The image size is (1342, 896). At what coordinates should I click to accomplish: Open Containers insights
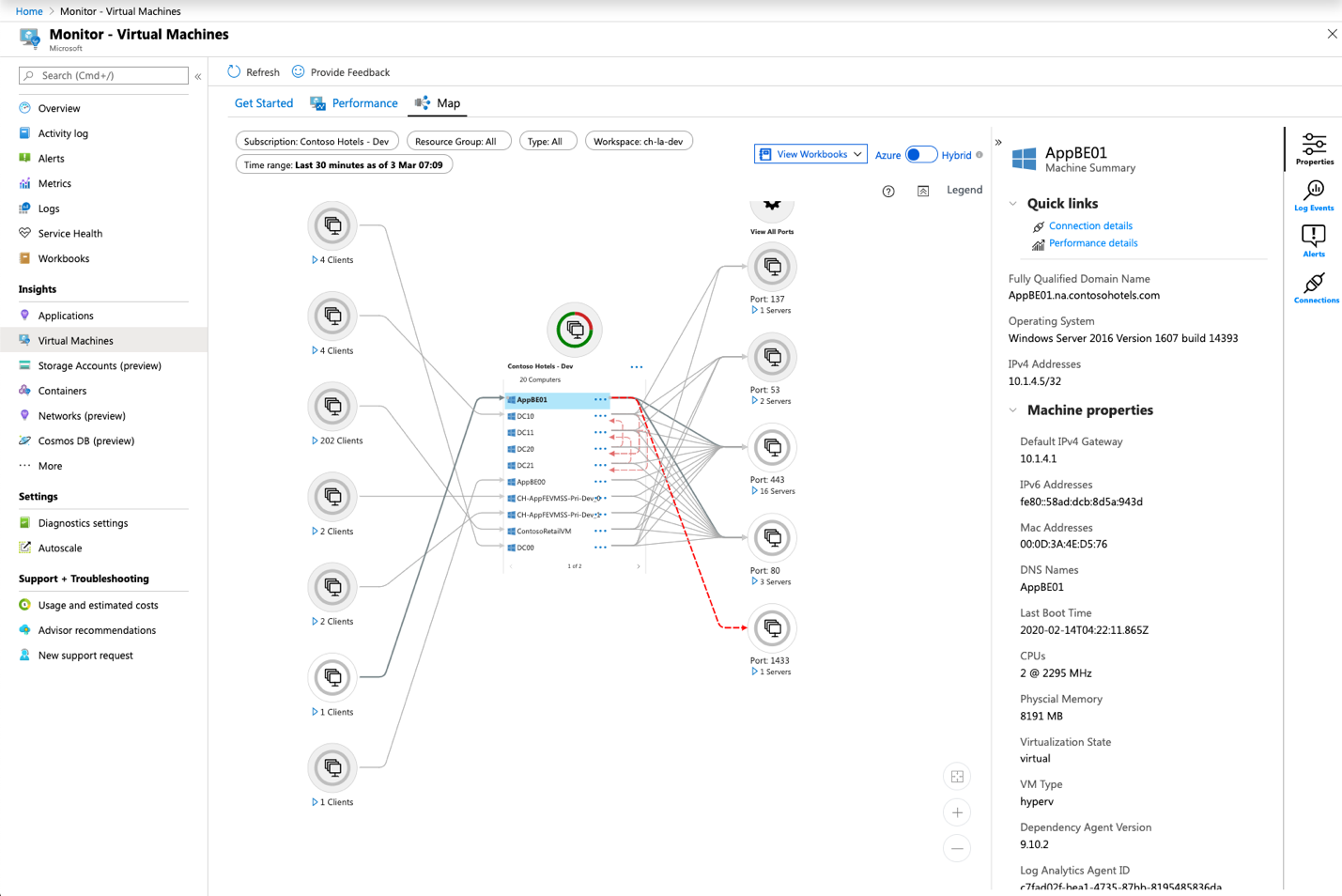[62, 391]
